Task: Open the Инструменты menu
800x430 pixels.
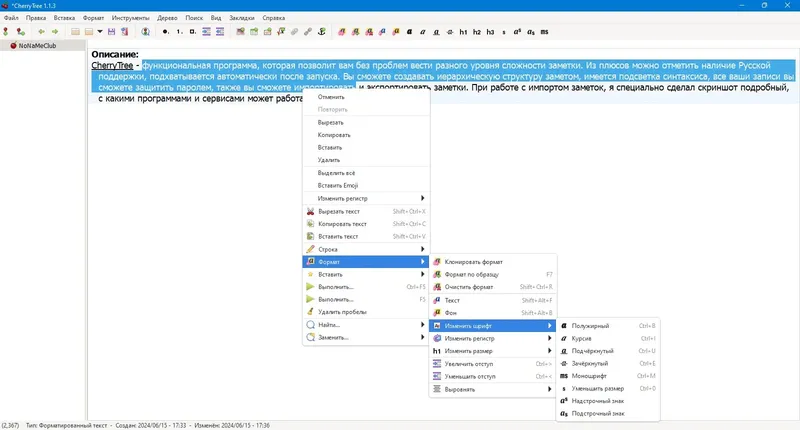Action: click(131, 18)
